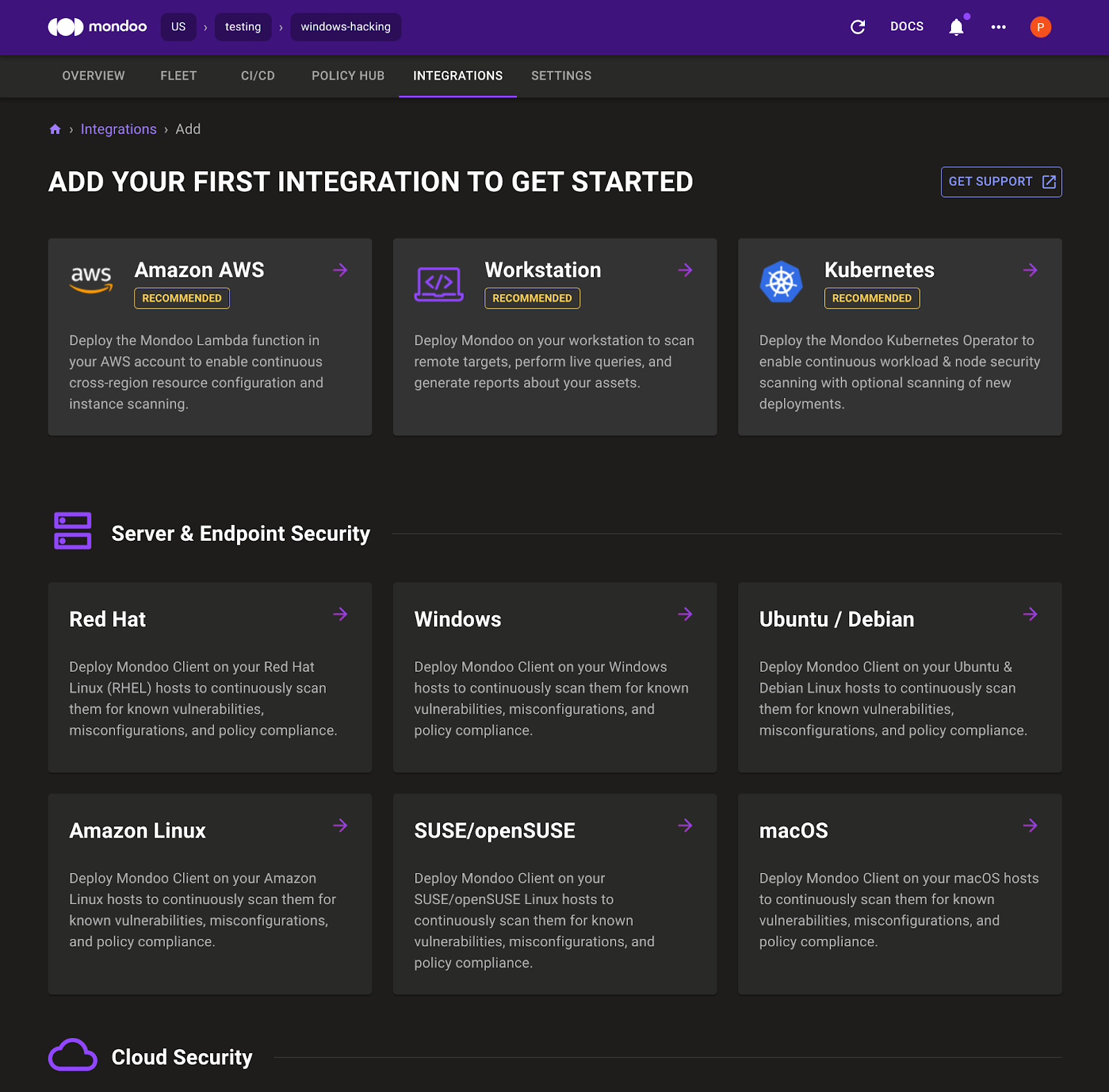
Task: Click the refresh icon in top bar
Action: tap(857, 27)
